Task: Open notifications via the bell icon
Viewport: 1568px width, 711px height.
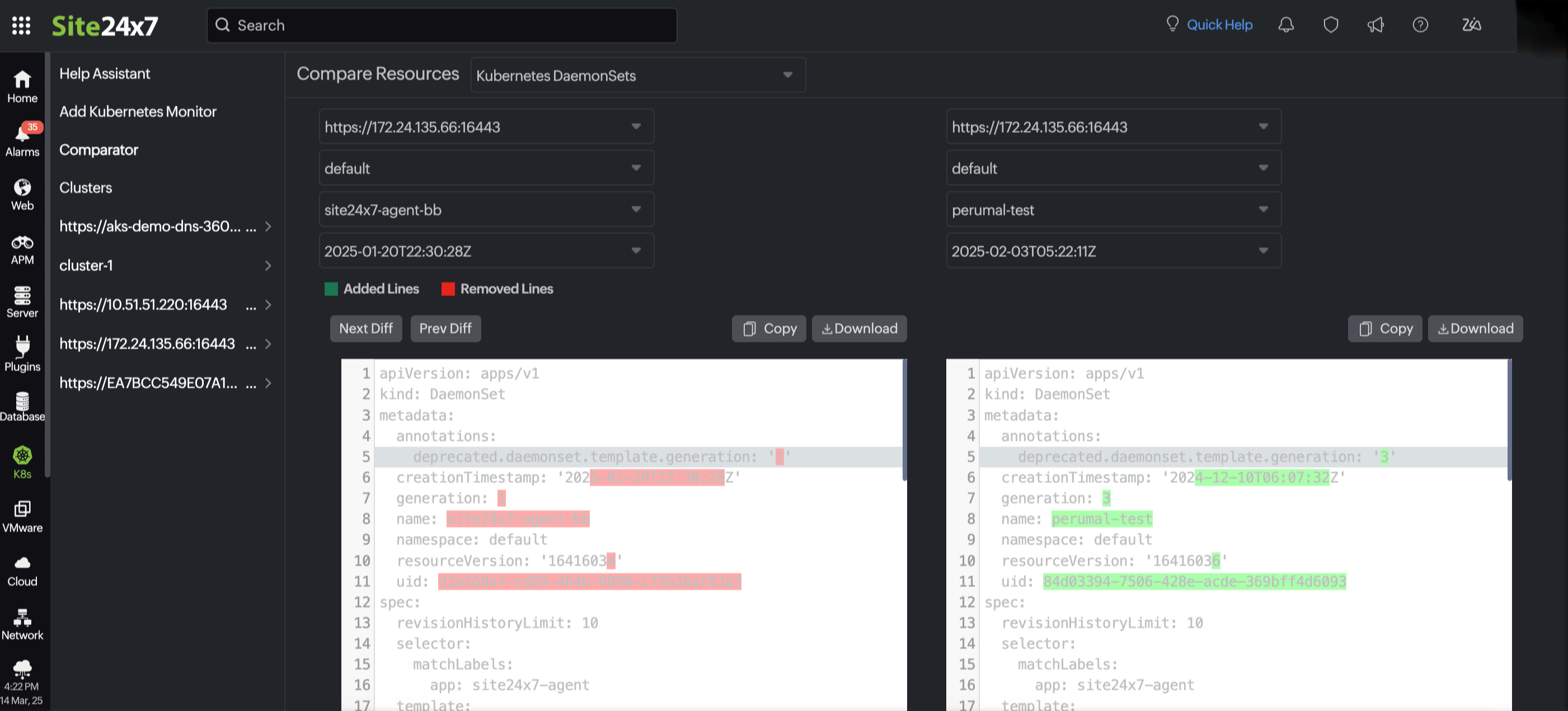Action: pyautogui.click(x=1286, y=25)
